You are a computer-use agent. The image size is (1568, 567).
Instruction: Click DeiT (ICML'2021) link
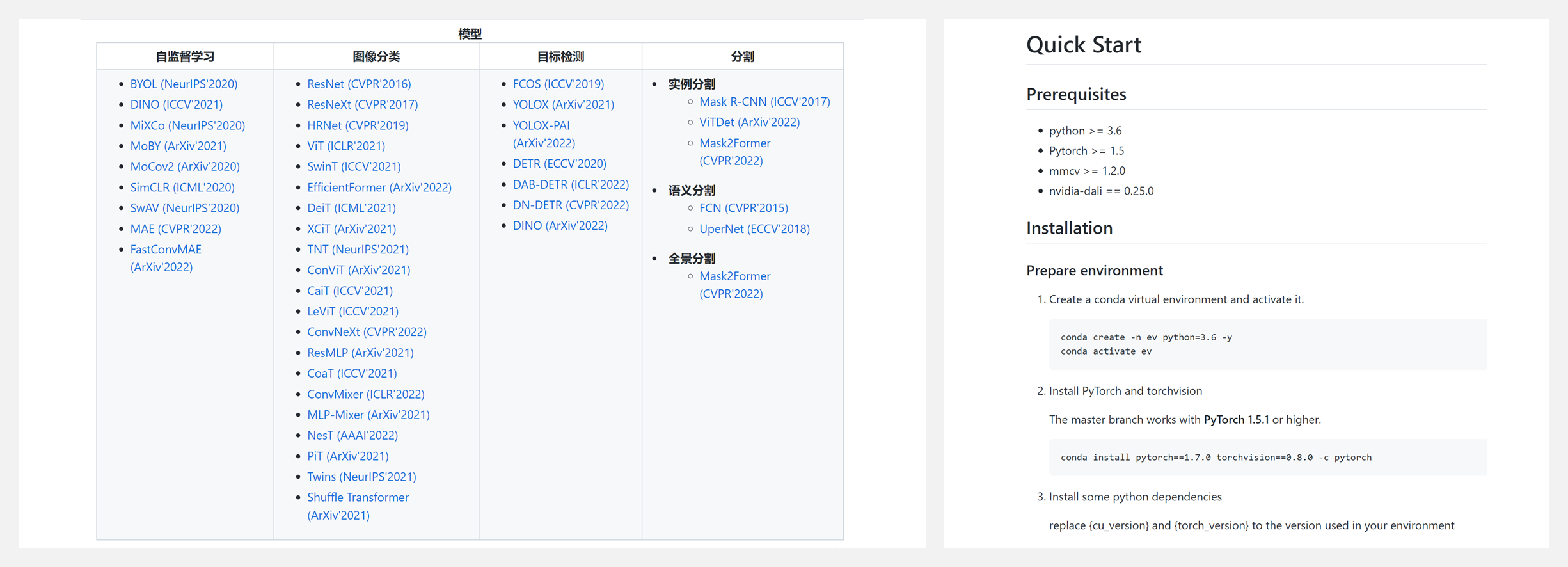point(351,208)
